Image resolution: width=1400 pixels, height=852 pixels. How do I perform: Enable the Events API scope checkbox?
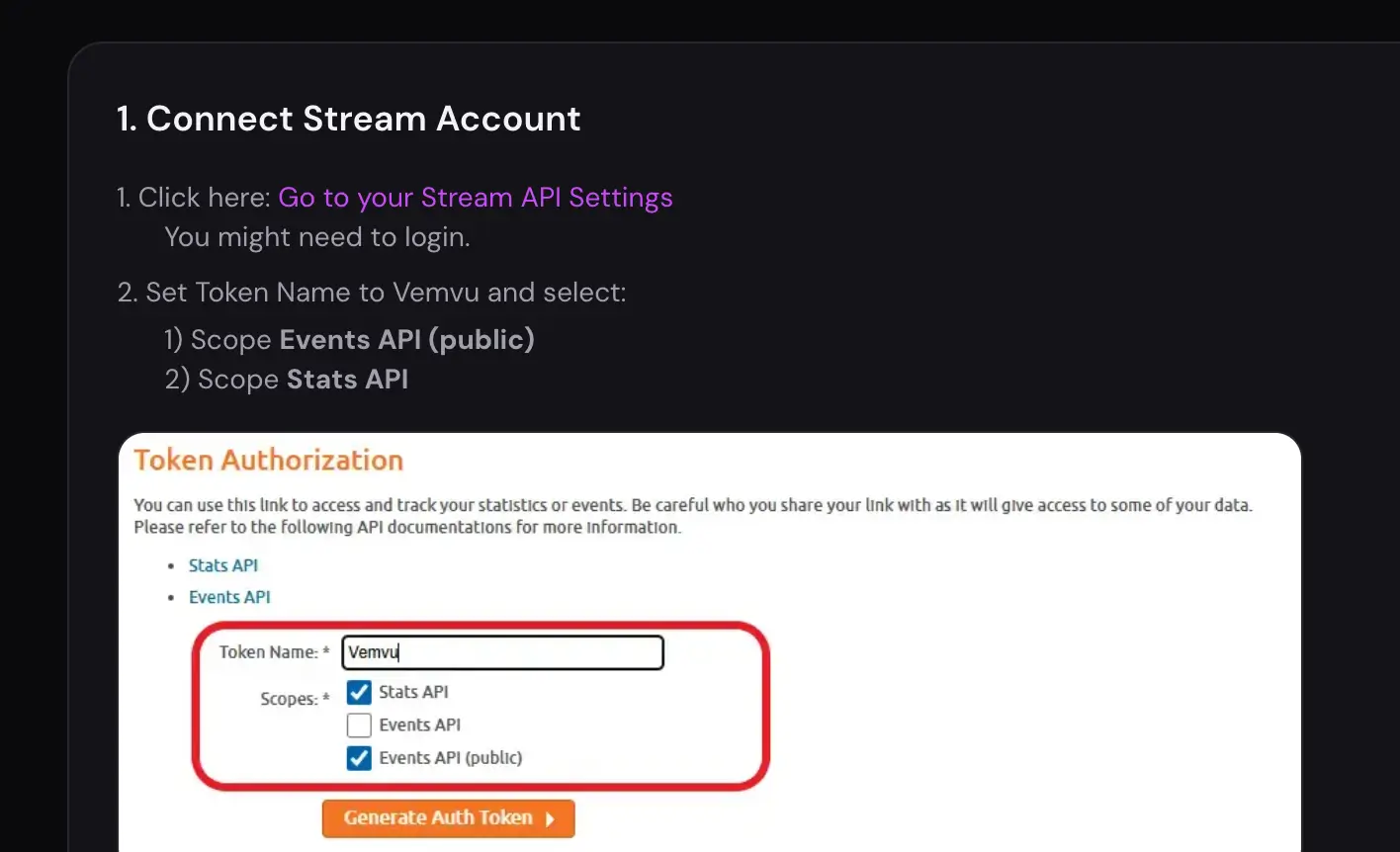pyautogui.click(x=359, y=724)
